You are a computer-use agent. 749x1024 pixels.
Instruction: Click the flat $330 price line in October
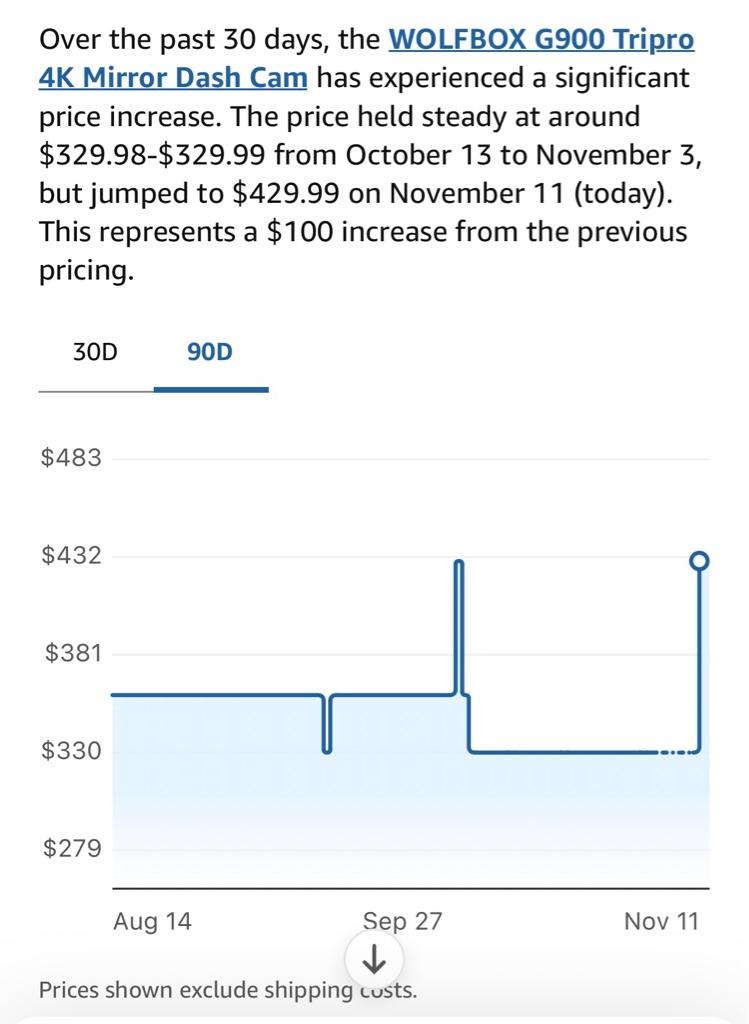click(x=560, y=750)
